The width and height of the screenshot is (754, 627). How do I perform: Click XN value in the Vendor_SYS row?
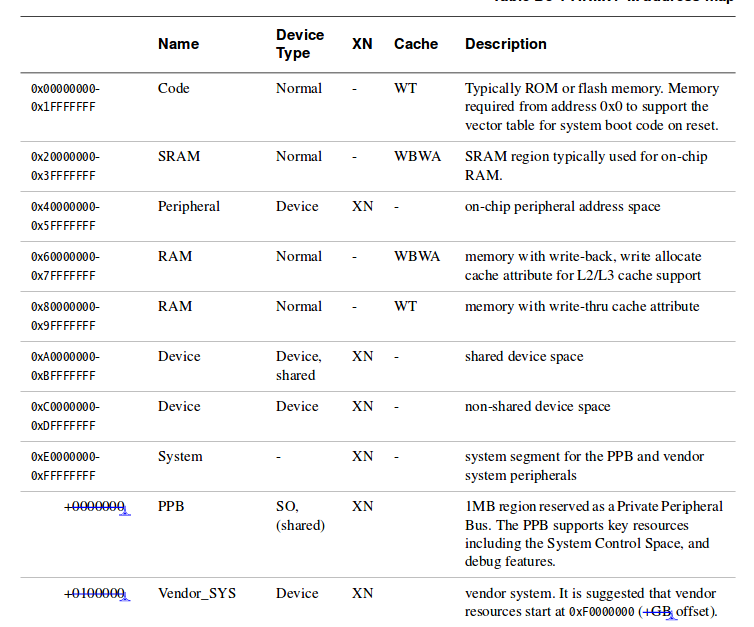362,594
